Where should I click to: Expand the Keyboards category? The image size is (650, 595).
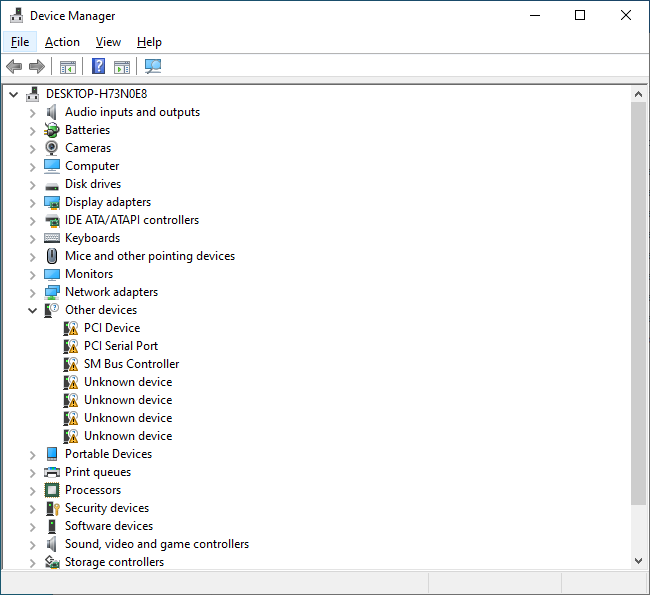[33, 239]
